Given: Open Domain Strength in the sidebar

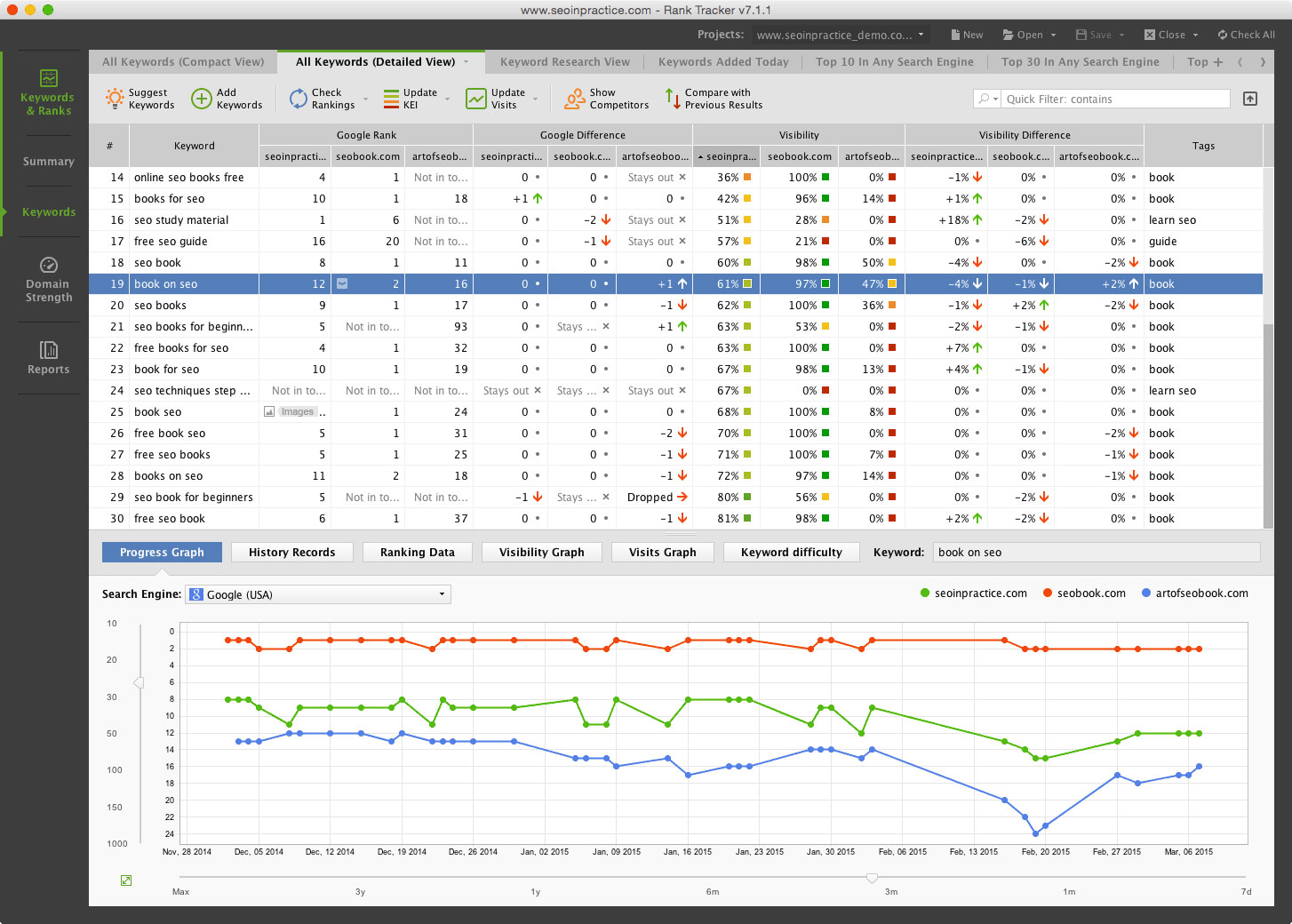Looking at the screenshot, I should click(x=49, y=280).
